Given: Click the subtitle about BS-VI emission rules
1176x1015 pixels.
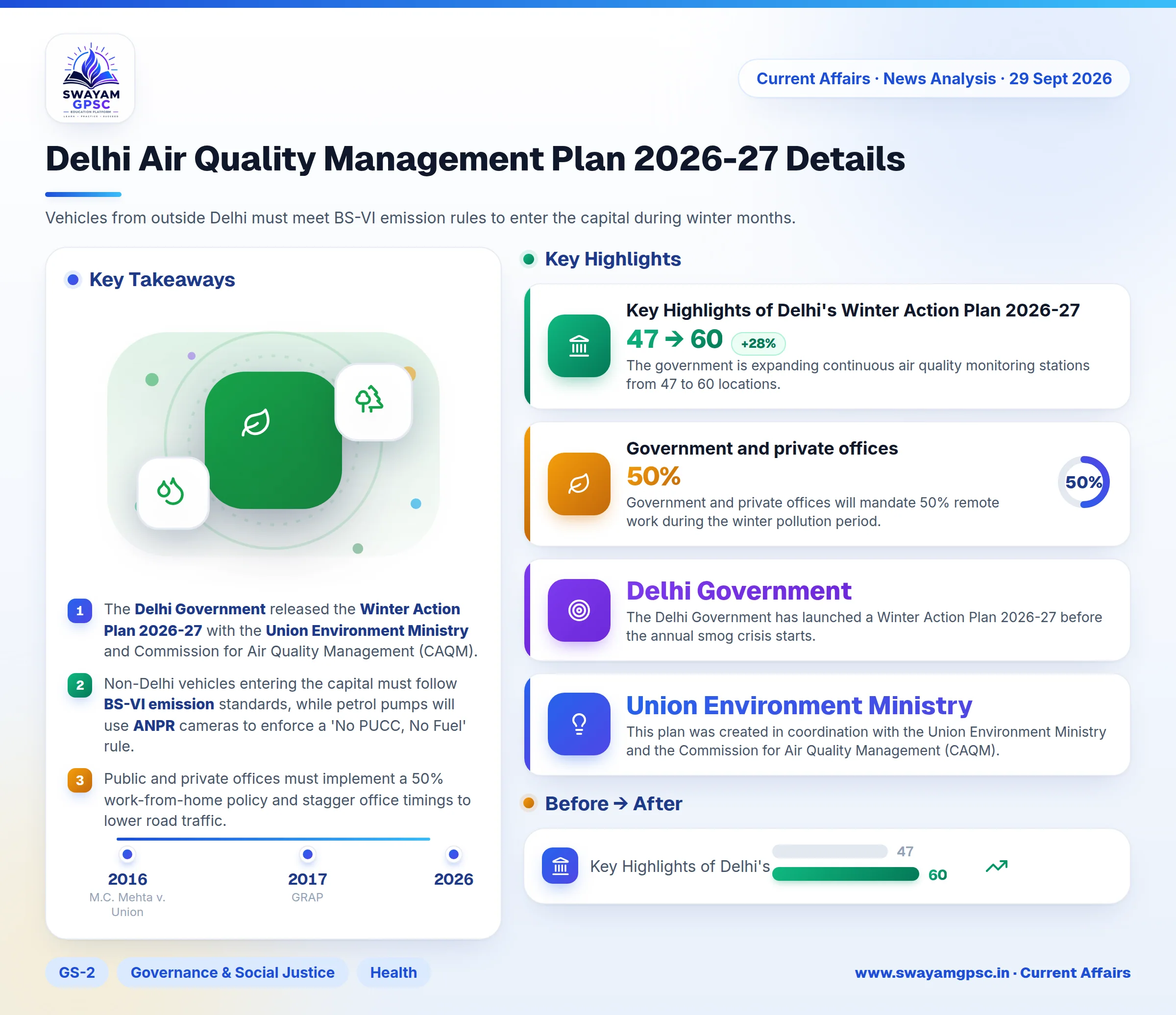Looking at the screenshot, I should pyautogui.click(x=420, y=218).
